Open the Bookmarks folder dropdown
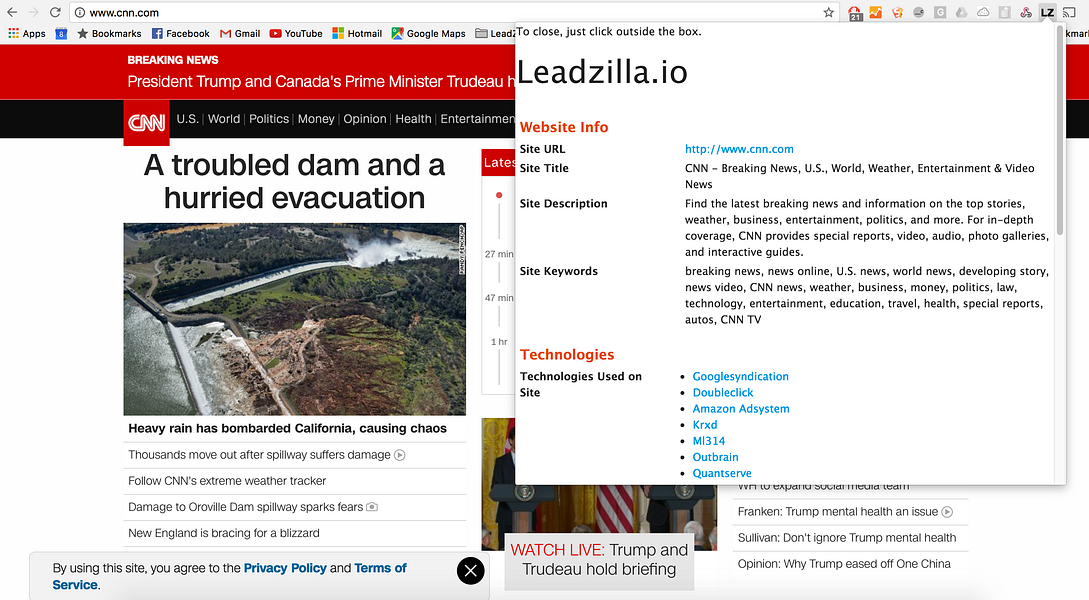 click(108, 33)
